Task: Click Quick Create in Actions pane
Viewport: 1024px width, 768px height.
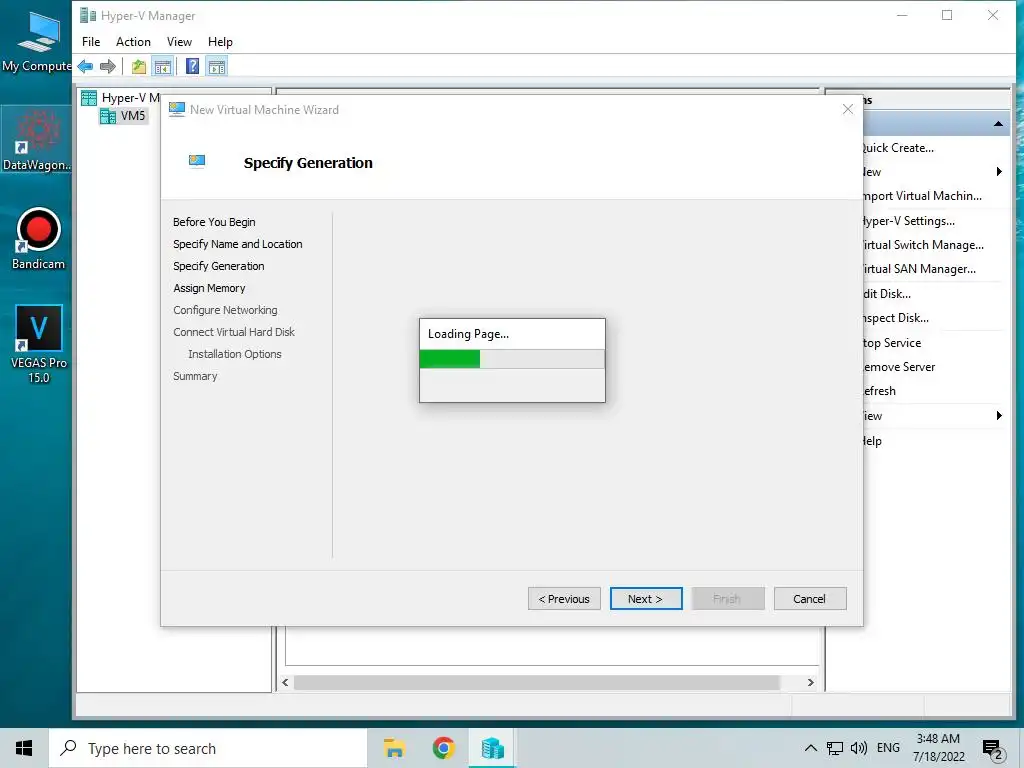Action: [897, 148]
